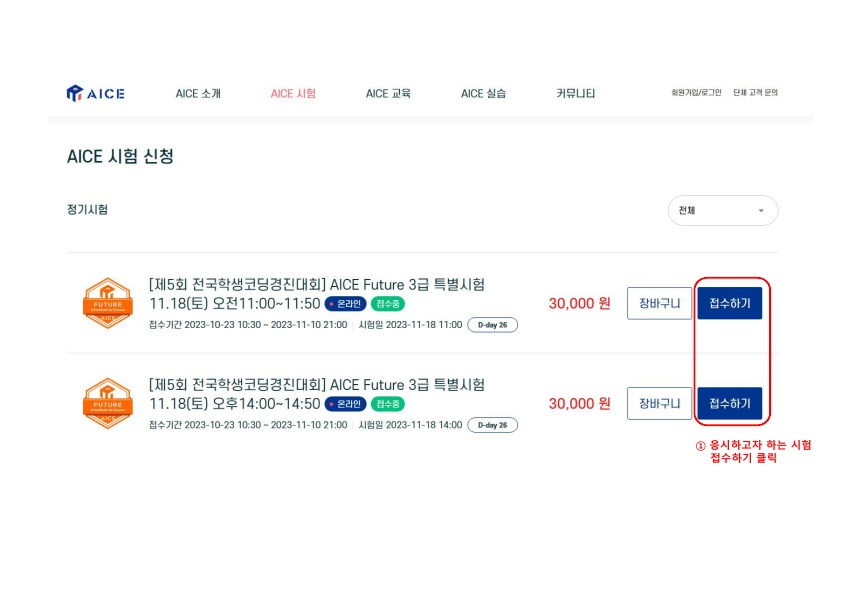Click the AICE logo icon
Screen dimensions: 842x595
point(75,93)
